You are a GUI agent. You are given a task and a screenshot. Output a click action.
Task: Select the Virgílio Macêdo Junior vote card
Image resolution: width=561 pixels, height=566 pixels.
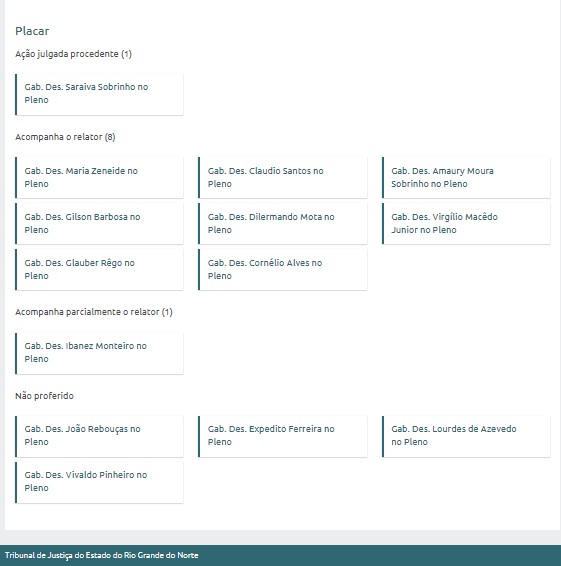click(x=466, y=223)
